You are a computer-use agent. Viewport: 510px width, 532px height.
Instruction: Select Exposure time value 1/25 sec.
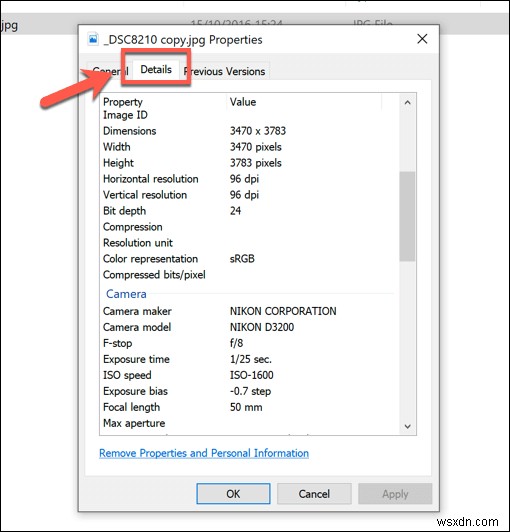pos(251,359)
